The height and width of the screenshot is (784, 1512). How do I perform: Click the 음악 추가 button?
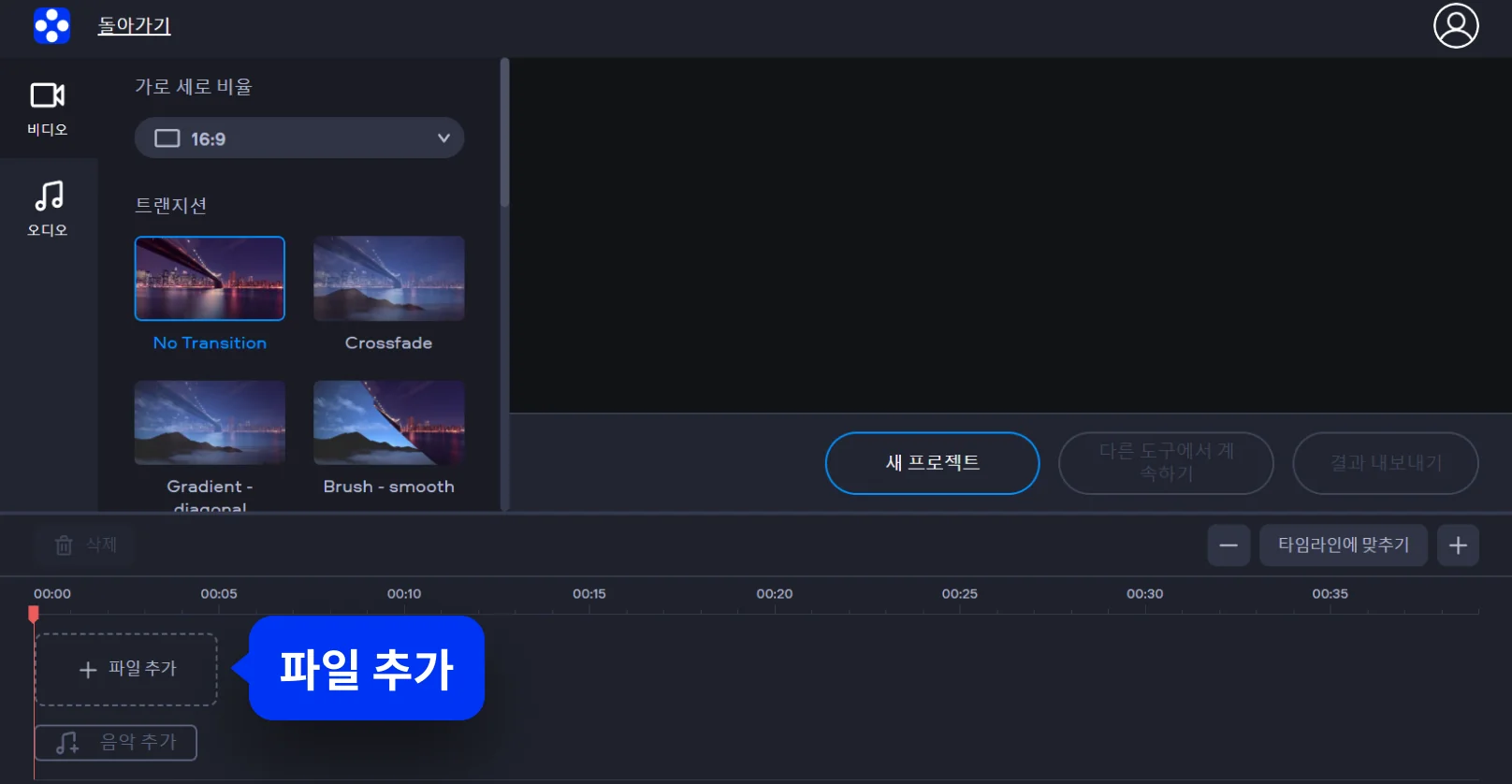[x=116, y=743]
